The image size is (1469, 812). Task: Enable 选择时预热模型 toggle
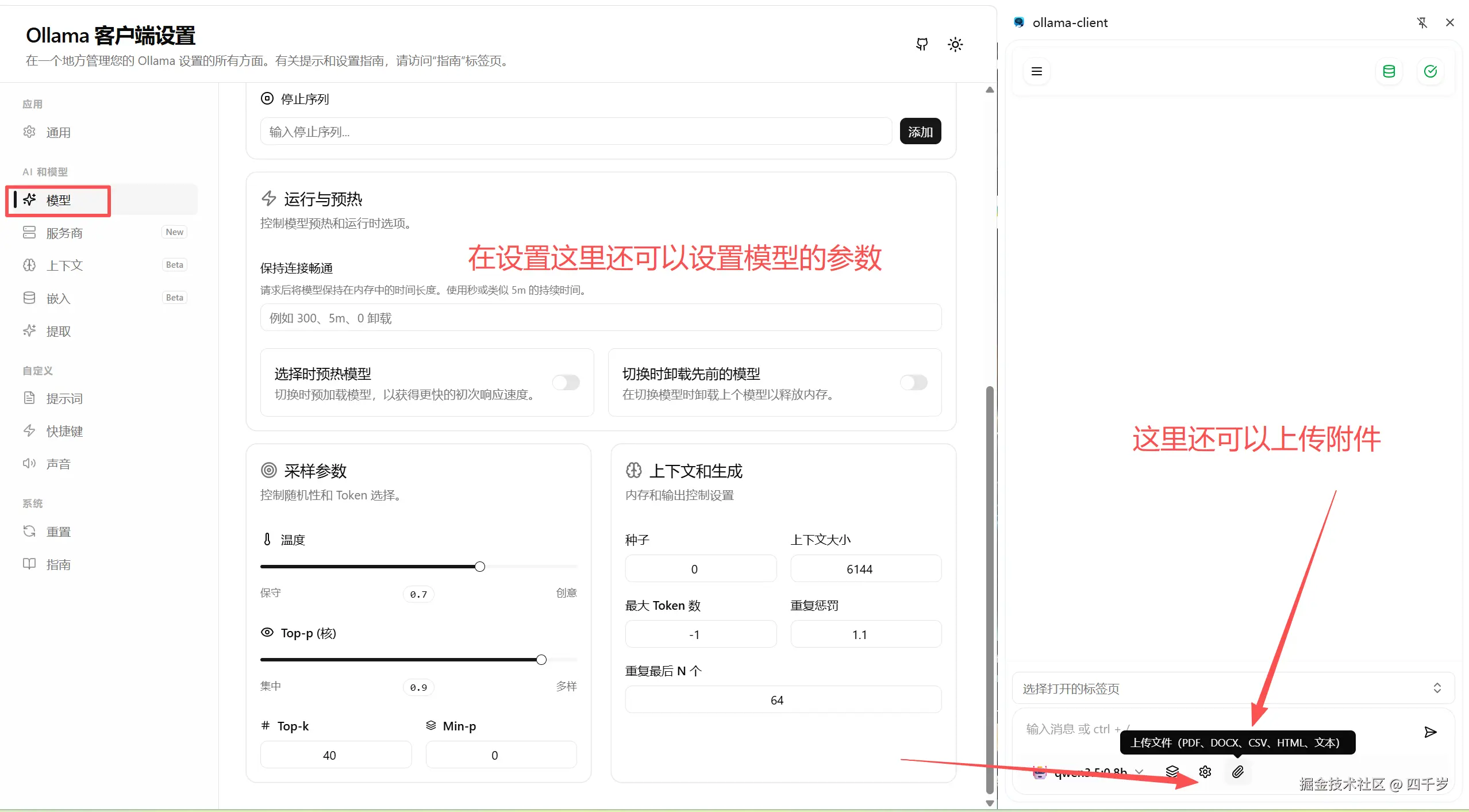[566, 383]
